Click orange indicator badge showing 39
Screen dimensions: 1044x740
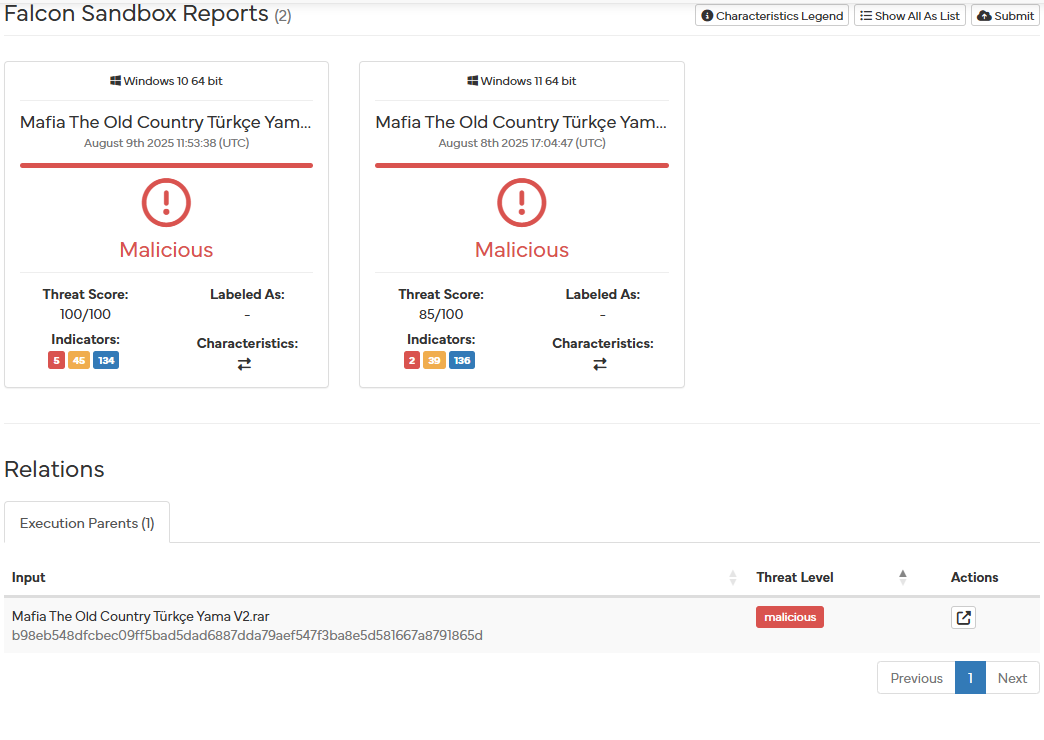434,360
